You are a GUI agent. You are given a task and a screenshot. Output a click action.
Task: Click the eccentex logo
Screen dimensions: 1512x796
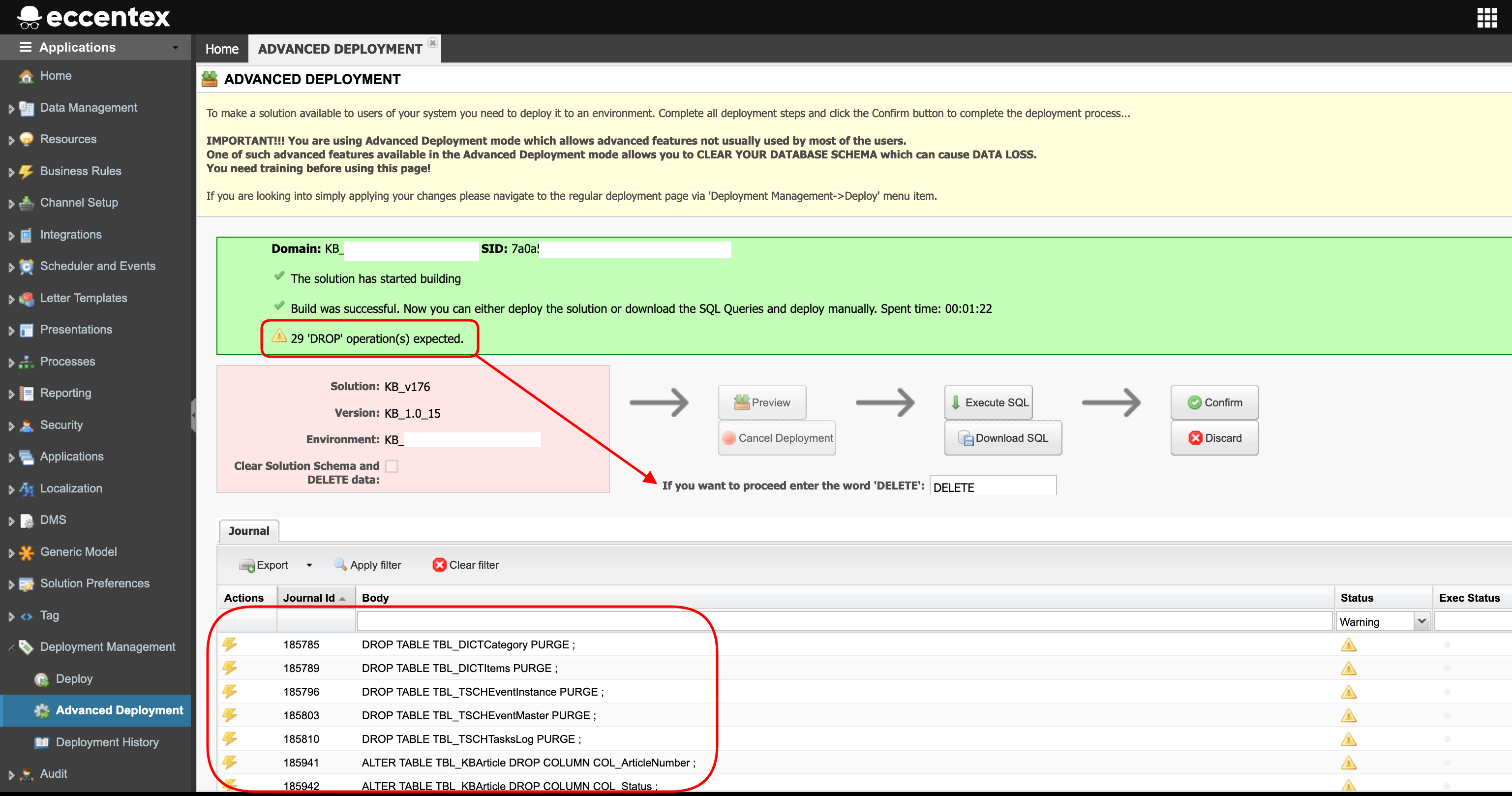(x=94, y=17)
